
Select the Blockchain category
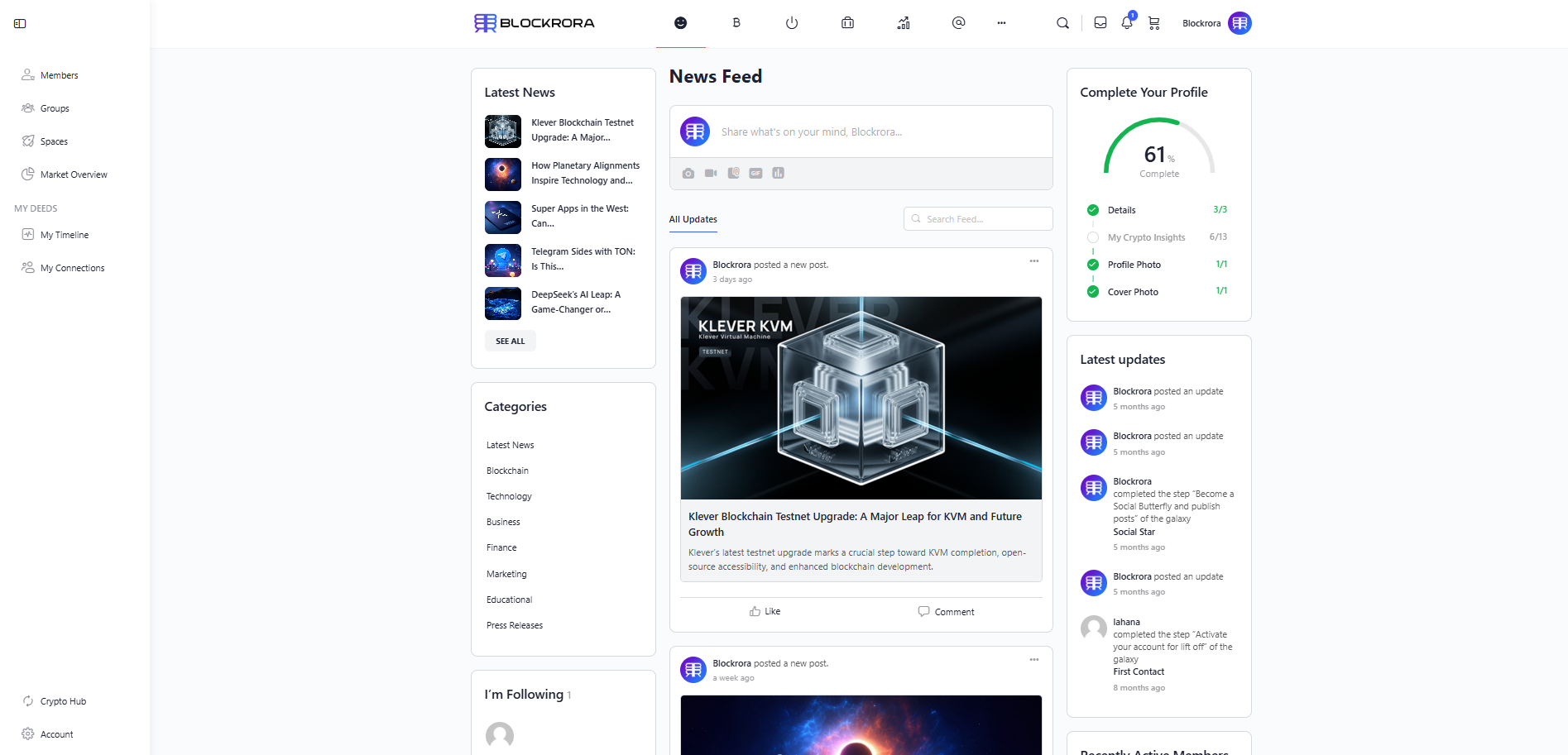click(x=507, y=471)
